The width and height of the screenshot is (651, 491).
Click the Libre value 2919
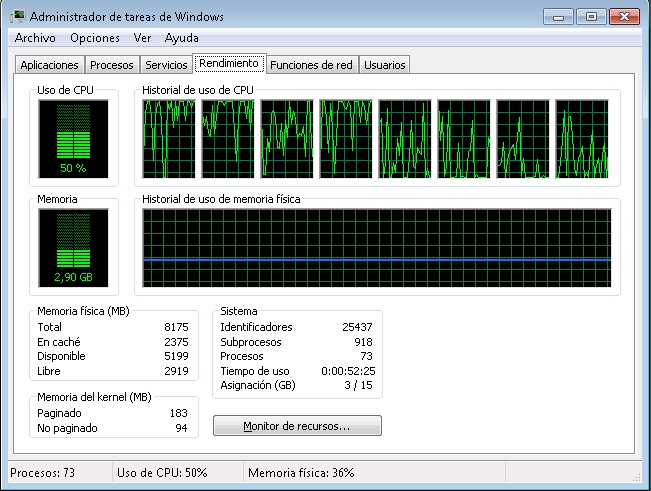(x=176, y=371)
